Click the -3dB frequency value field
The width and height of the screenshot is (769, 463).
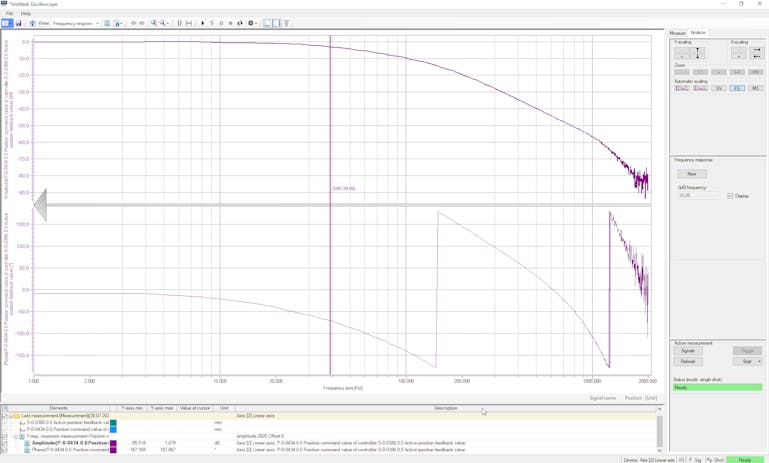point(697,196)
